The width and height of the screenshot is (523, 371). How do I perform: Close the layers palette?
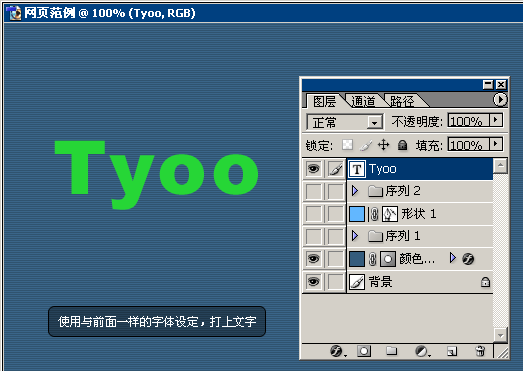point(501,85)
